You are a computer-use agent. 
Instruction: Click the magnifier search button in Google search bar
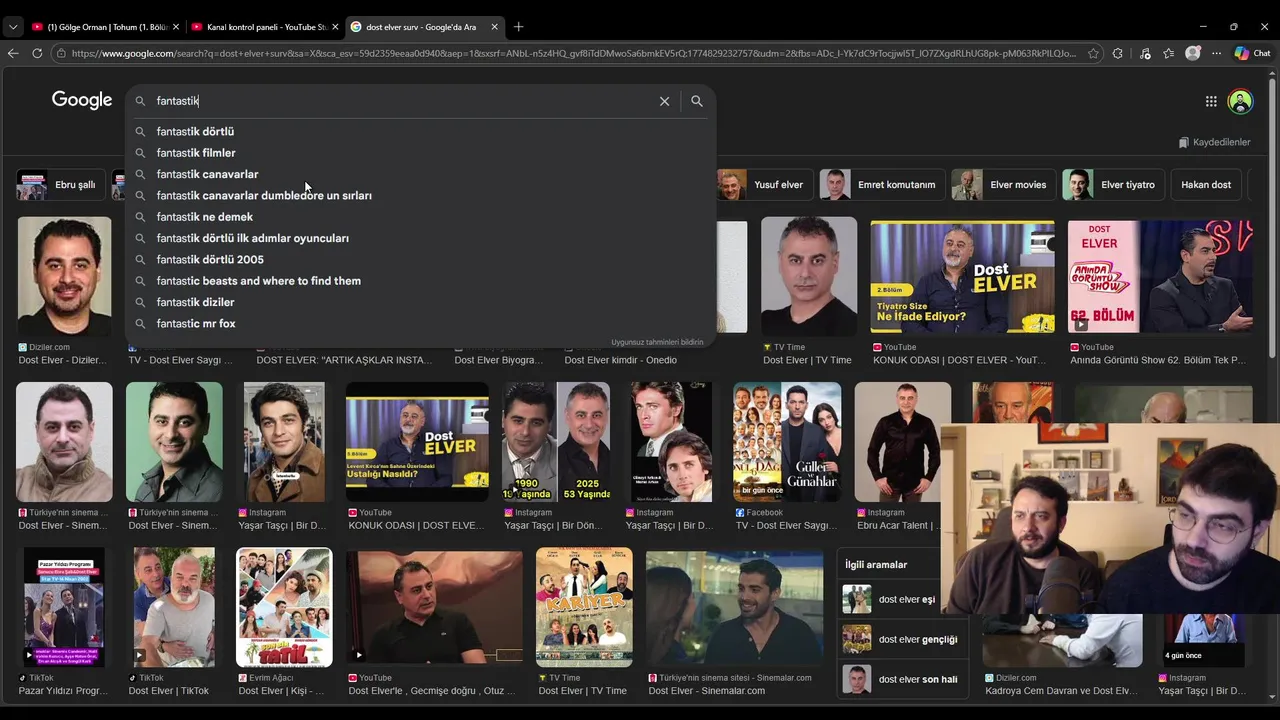point(697,101)
